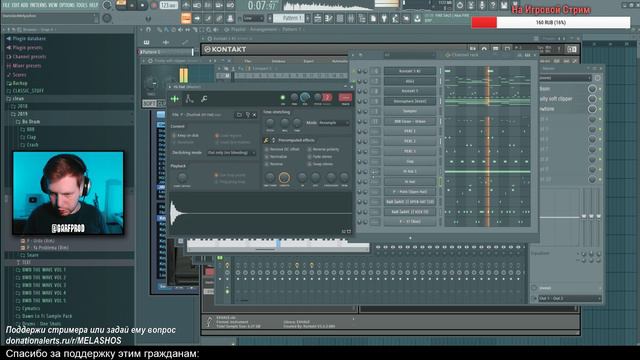The height and width of the screenshot is (360, 640).
Task: Click the plug-shaped plugin picker icon
Action: (x=384, y=18)
